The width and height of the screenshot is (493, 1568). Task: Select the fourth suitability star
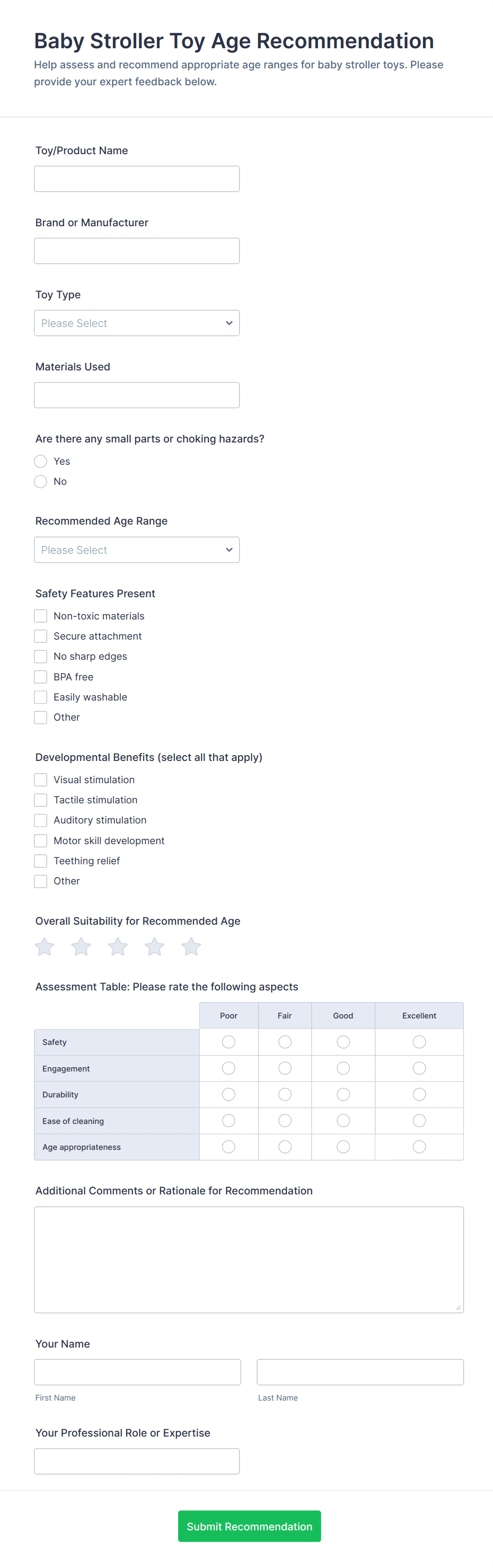(x=155, y=946)
